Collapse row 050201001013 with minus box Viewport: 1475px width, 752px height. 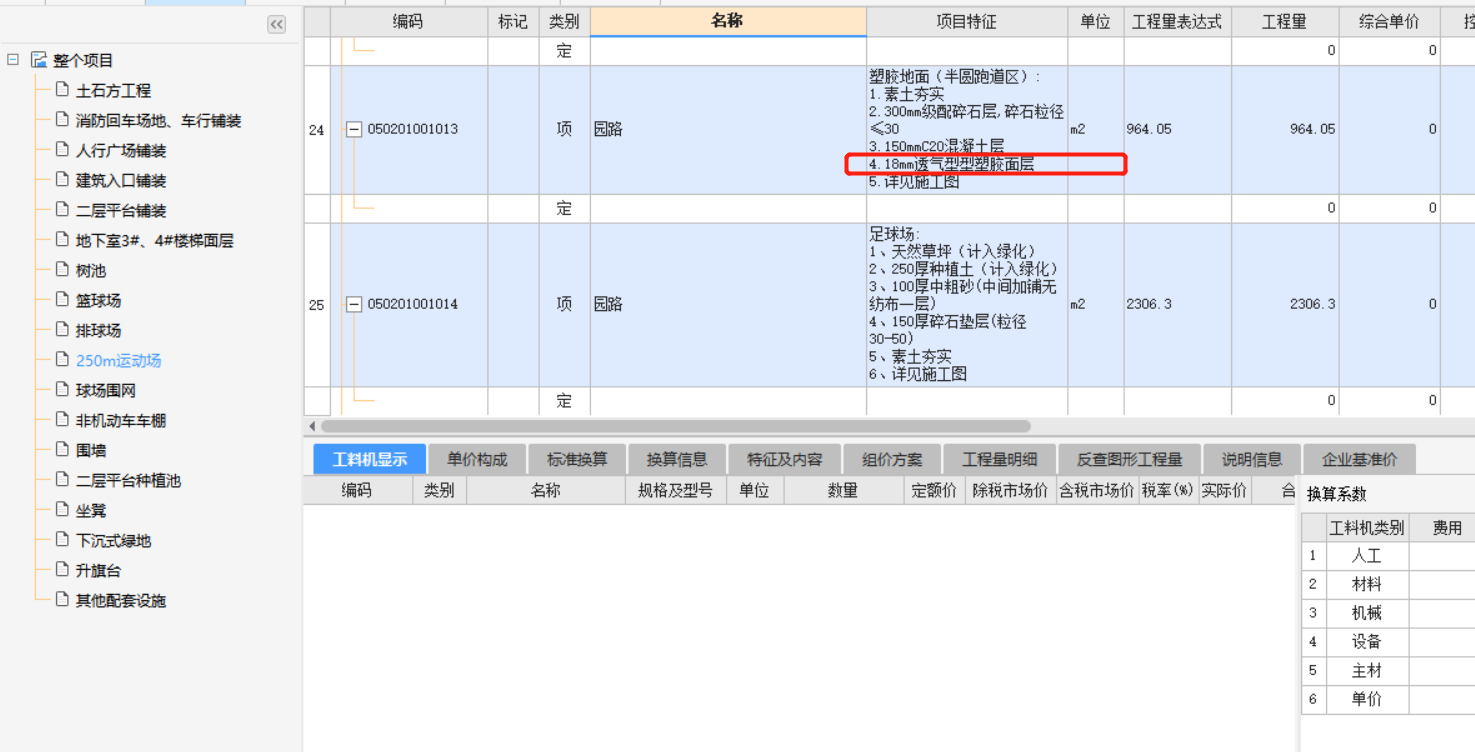(x=354, y=129)
